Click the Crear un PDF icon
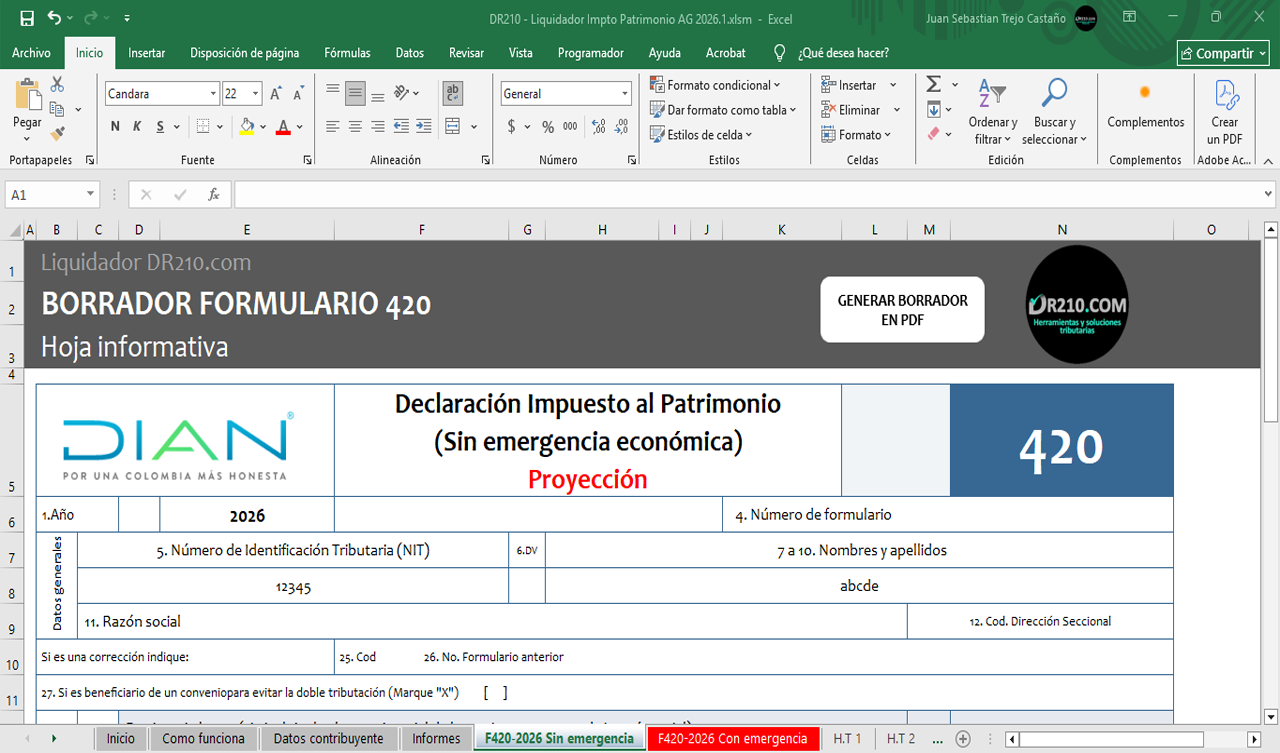 (x=1225, y=110)
